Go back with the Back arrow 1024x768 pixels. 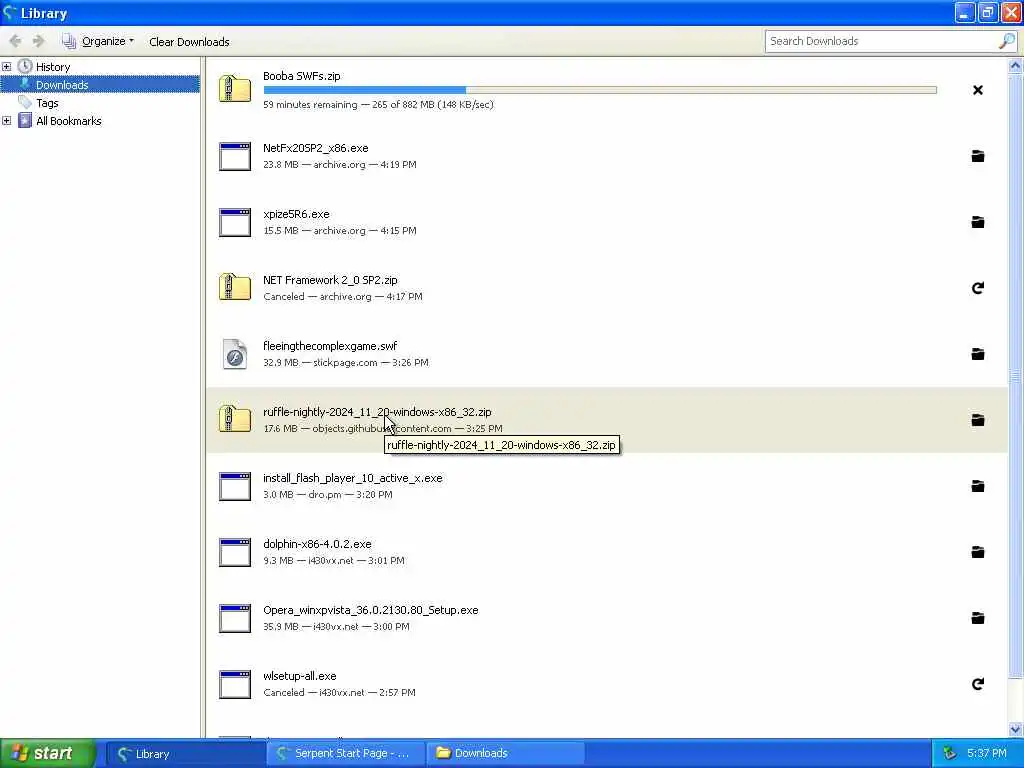click(x=16, y=41)
